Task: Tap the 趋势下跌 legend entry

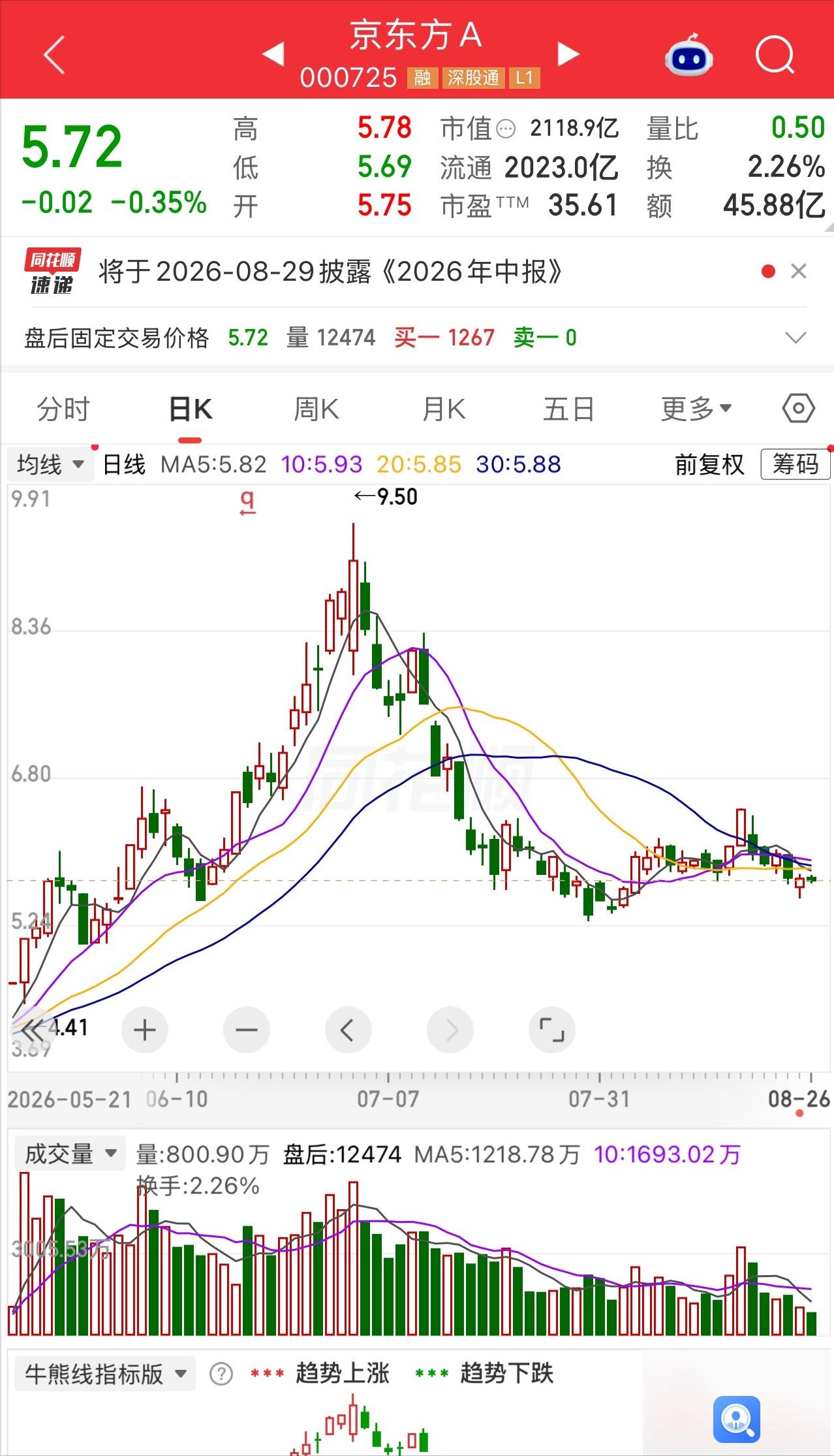Action: (484, 1374)
